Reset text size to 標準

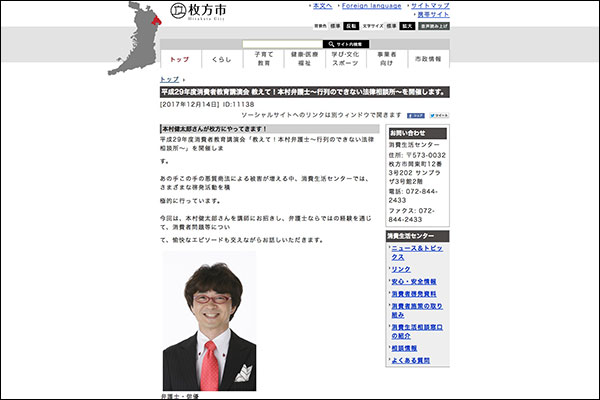pyautogui.click(x=391, y=26)
